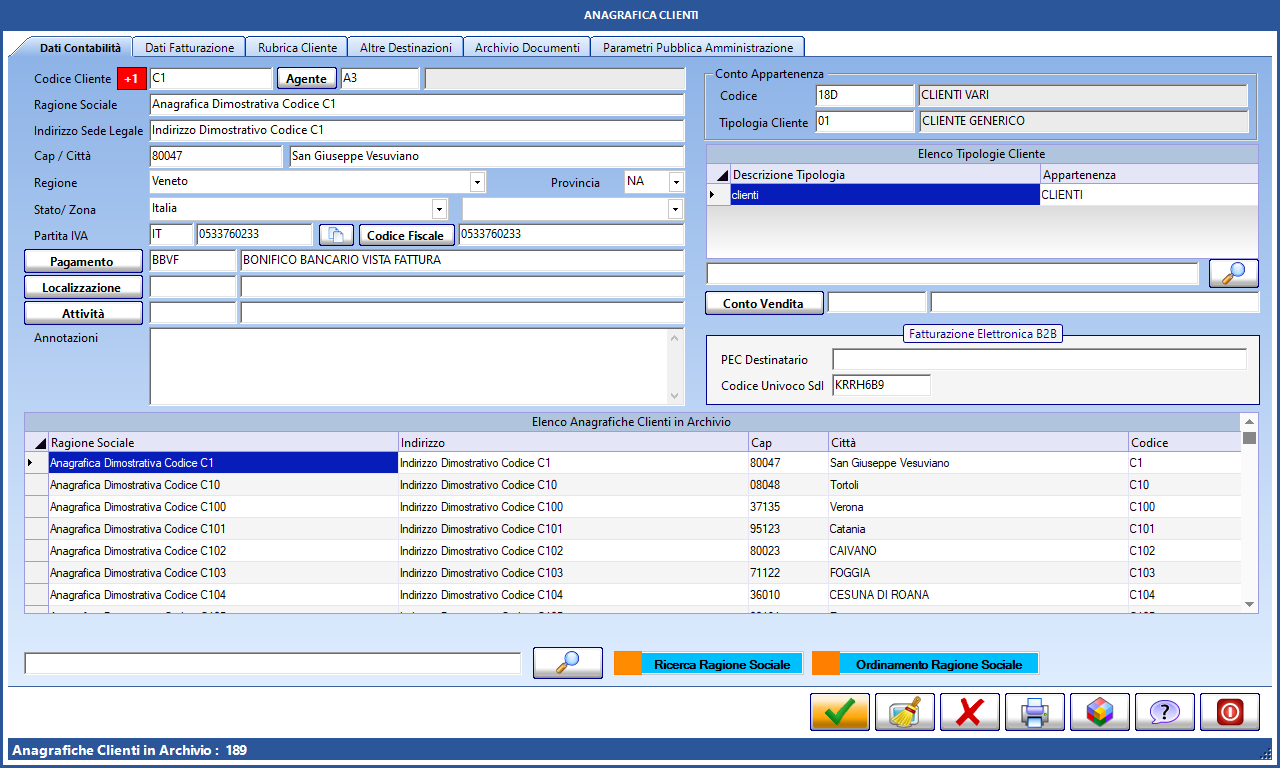Image resolution: width=1280 pixels, height=768 pixels.
Task: Search customer types with the magnifier icon
Action: [1234, 273]
